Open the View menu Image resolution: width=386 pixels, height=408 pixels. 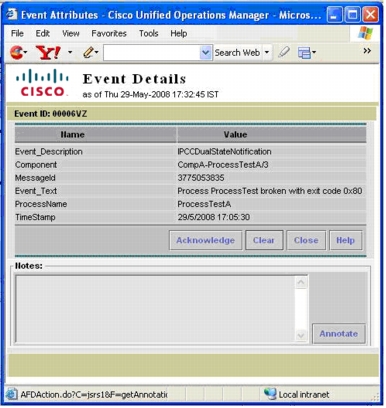click(71, 33)
